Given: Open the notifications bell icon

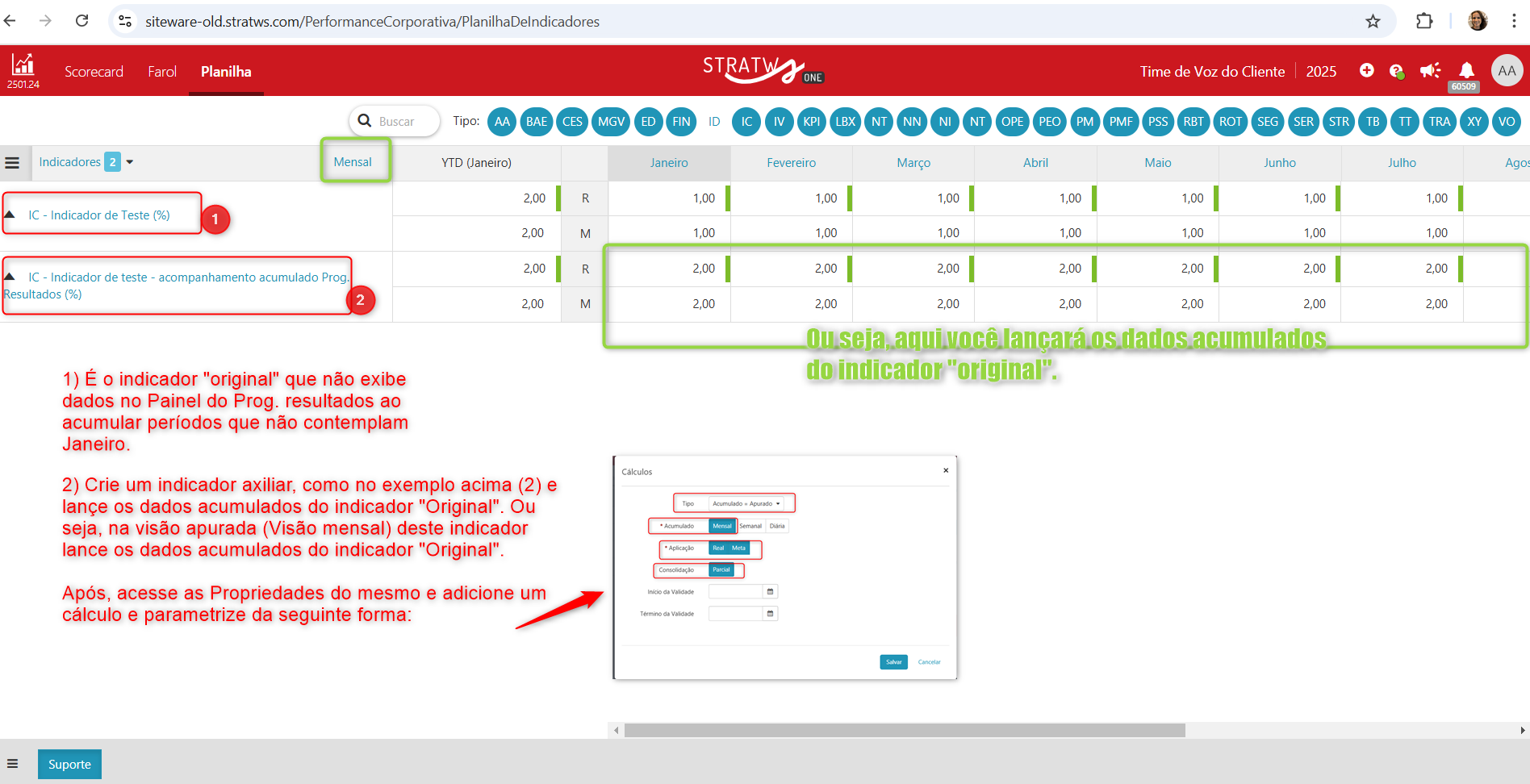Looking at the screenshot, I should pyautogui.click(x=1466, y=70).
